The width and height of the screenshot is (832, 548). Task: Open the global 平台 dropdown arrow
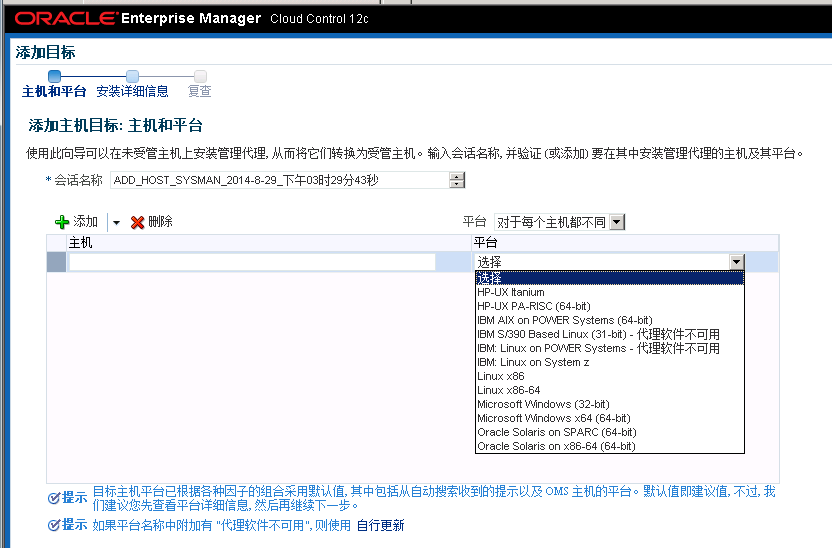[x=617, y=222]
